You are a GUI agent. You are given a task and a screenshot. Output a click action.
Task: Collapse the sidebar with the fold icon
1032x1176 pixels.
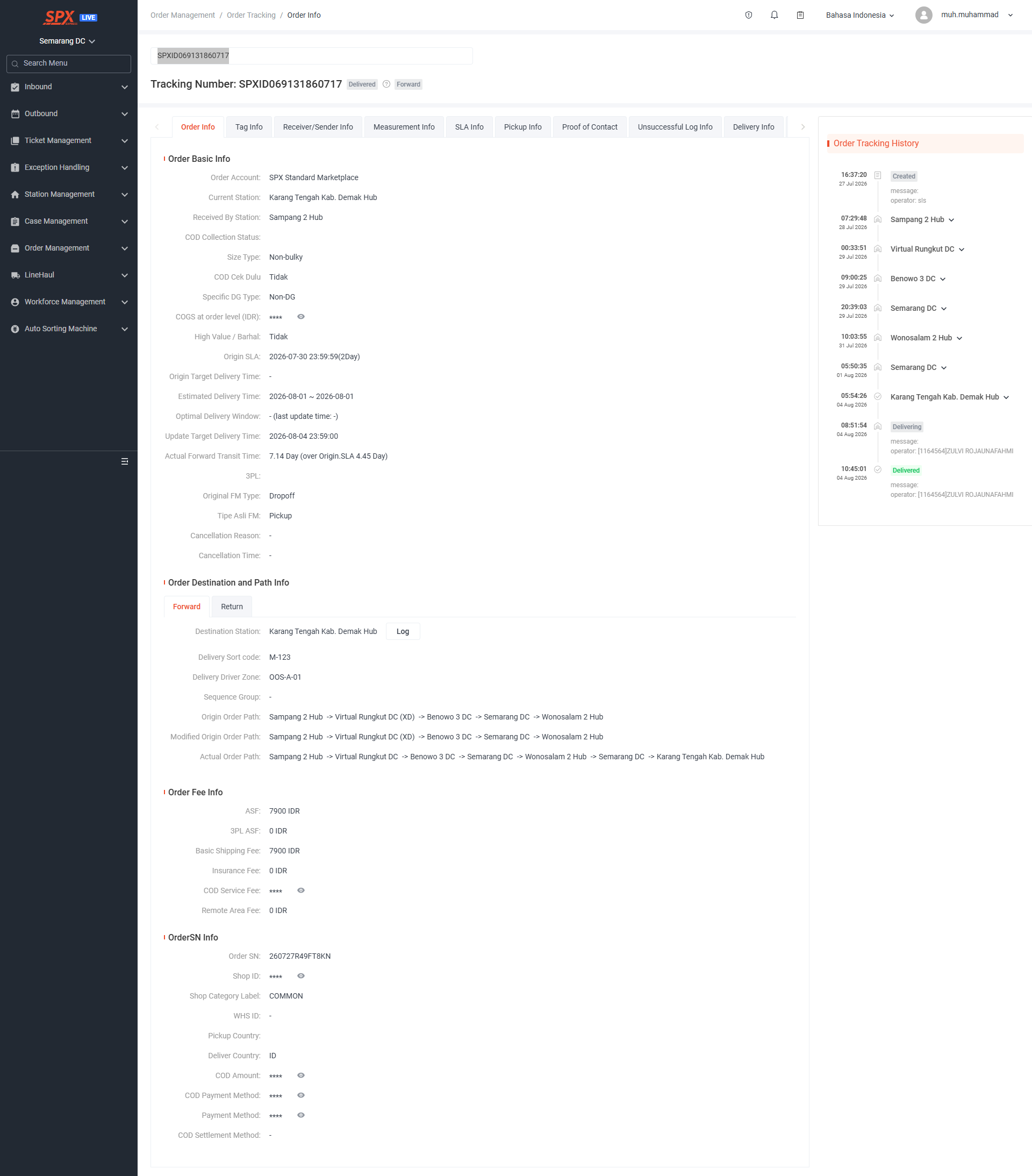[x=124, y=461]
